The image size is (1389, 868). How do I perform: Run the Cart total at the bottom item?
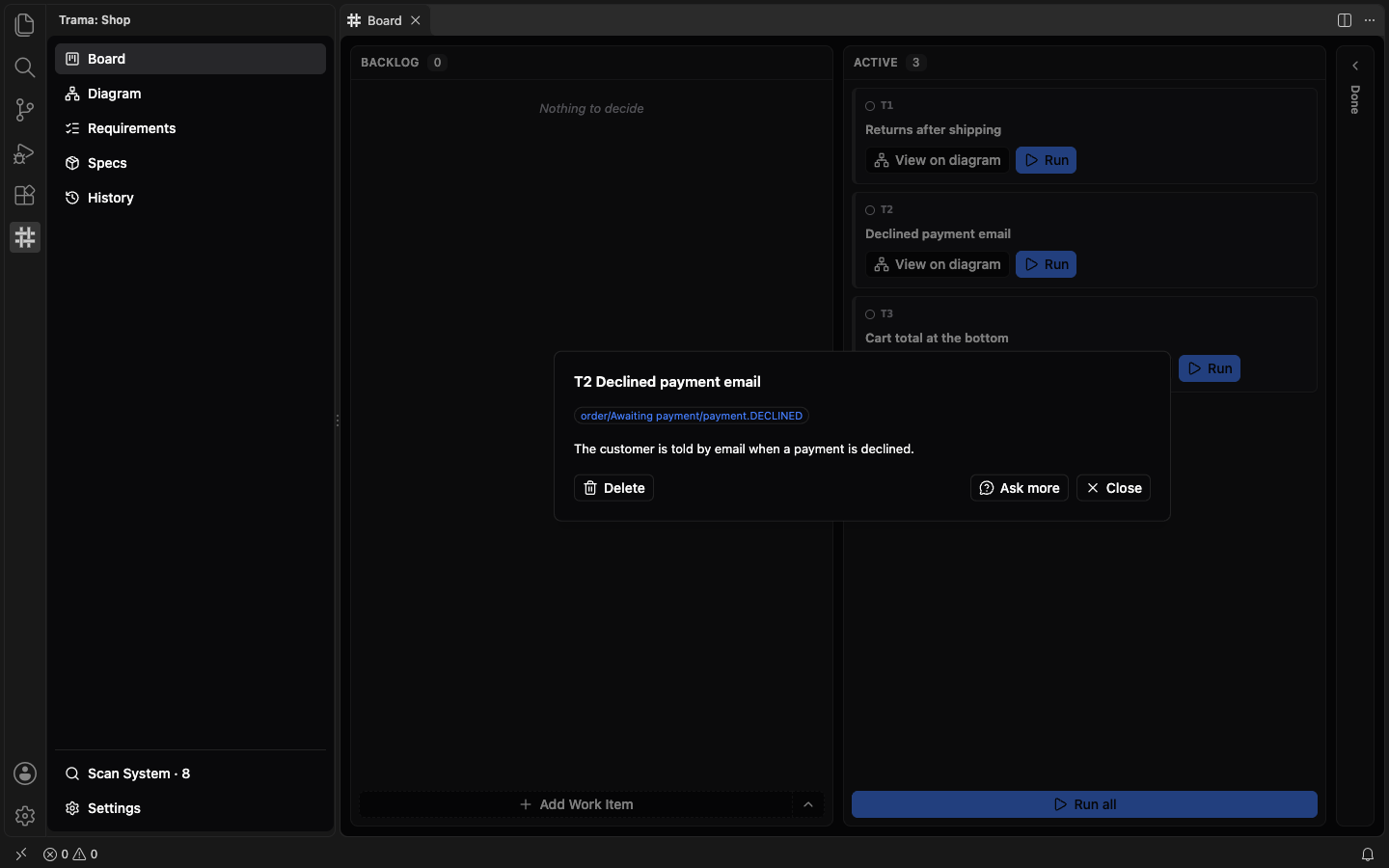tap(1210, 368)
